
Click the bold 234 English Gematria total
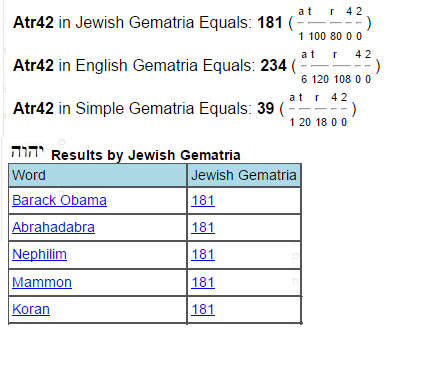[273, 65]
